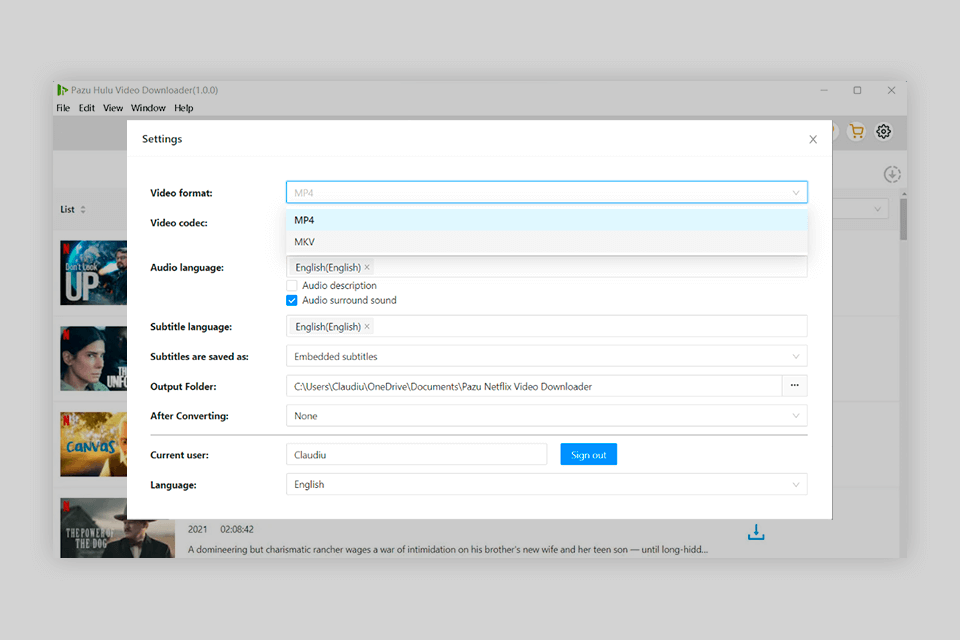This screenshot has width=960, height=640.
Task: Open the Edit menu
Action: click(86, 108)
